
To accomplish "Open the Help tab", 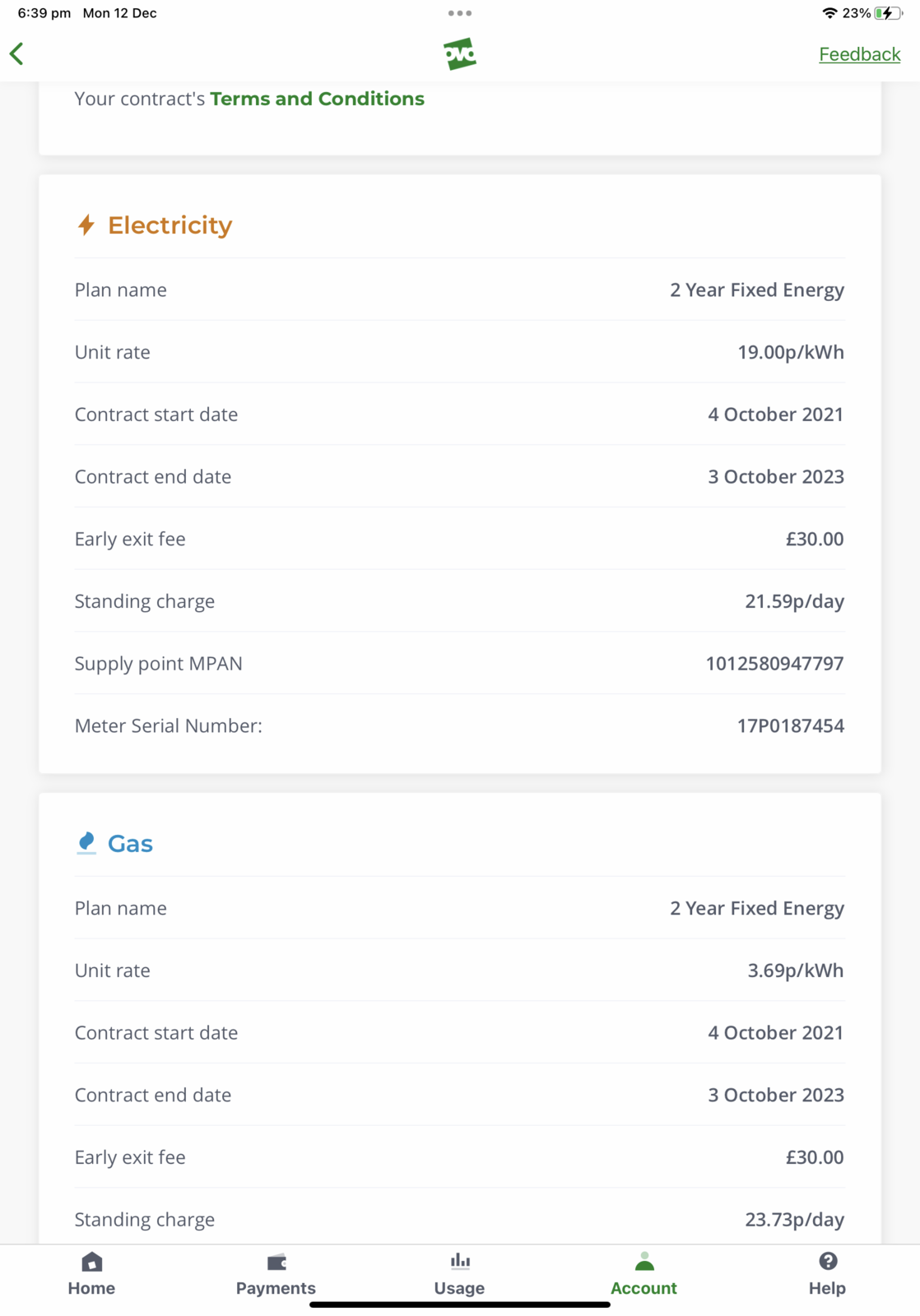I will point(827,1273).
